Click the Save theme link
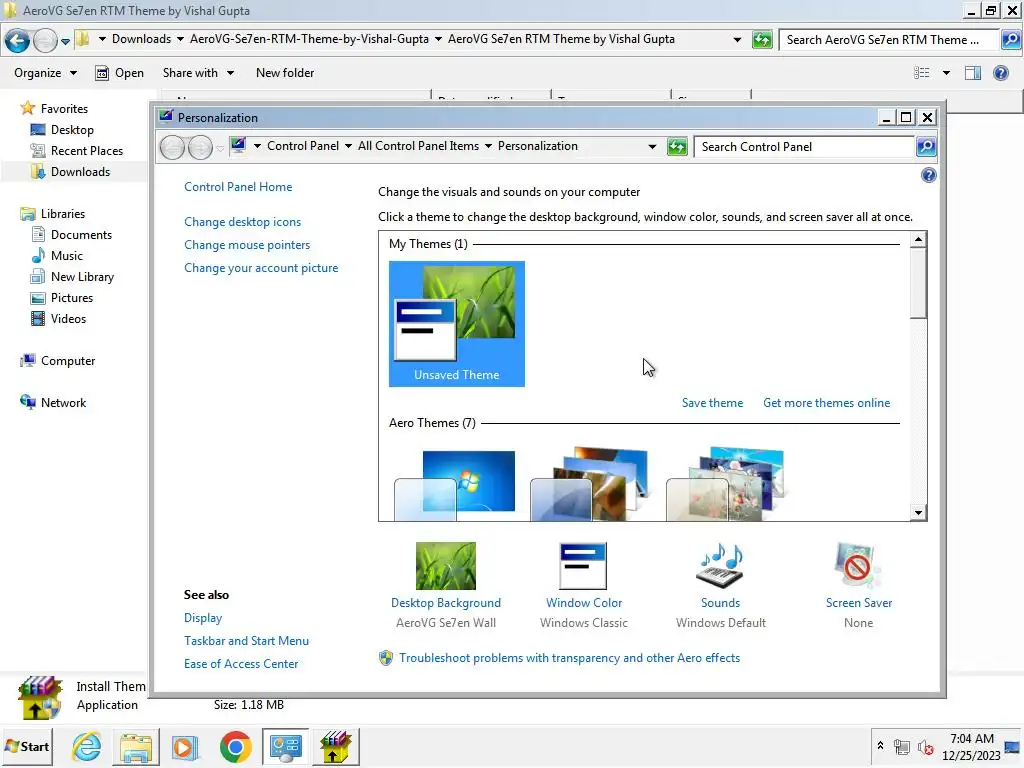Viewport: 1024px width, 768px height. click(712, 403)
